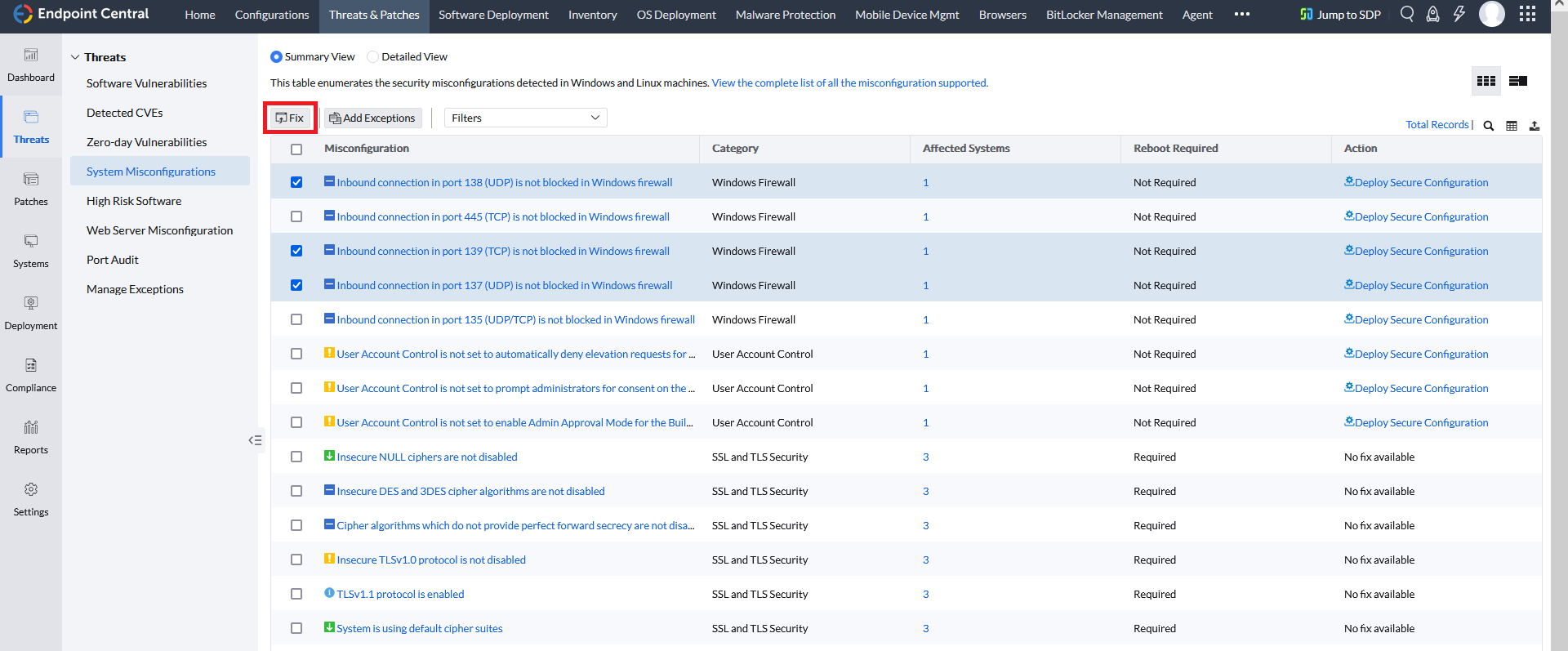Viewport: 1568px width, 651px height.
Task: Switch to the tile grid view icon
Action: [x=1486, y=81]
